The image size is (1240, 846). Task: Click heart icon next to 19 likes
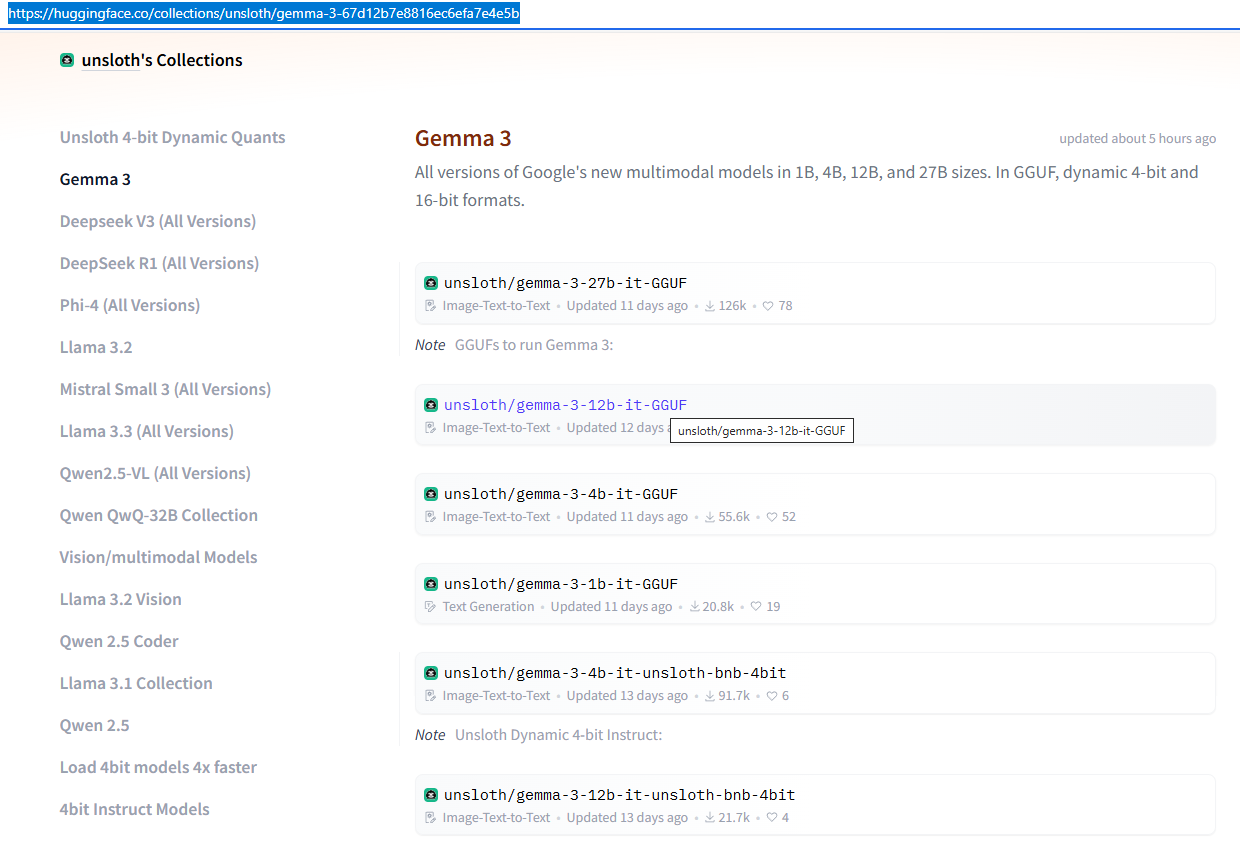[756, 607]
